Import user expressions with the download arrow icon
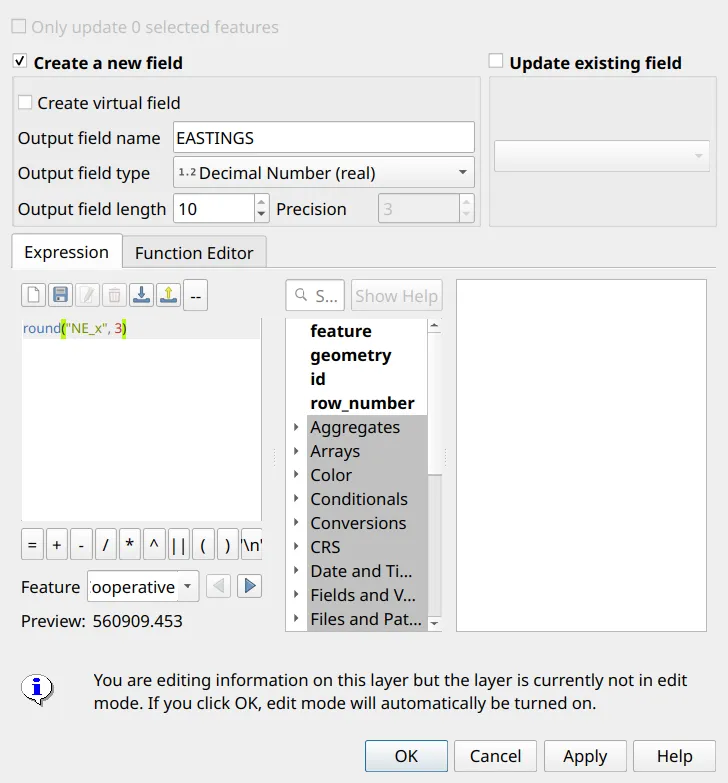The width and height of the screenshot is (728, 783). click(x=142, y=295)
